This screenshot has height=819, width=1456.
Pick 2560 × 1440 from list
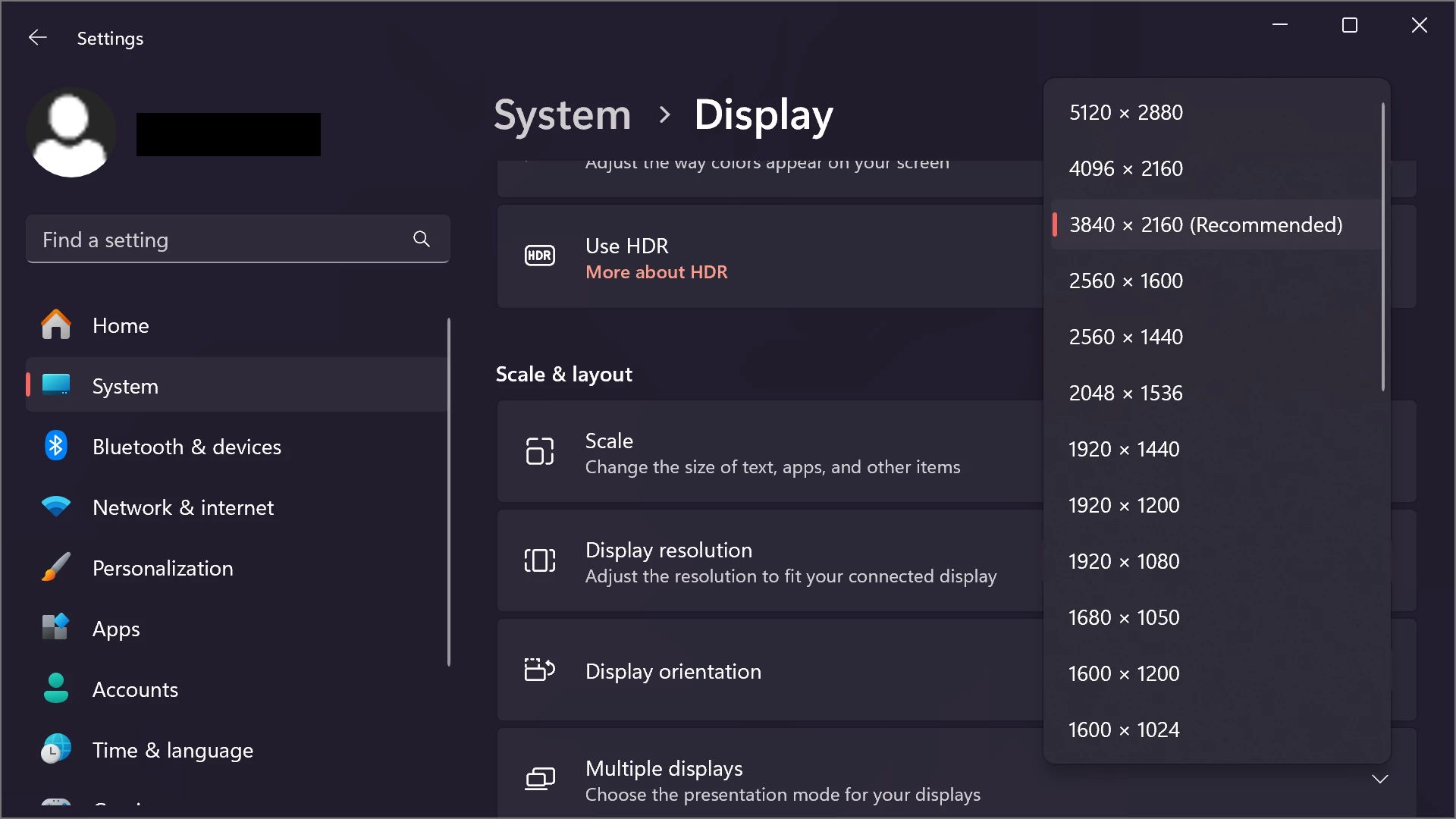(x=1125, y=337)
